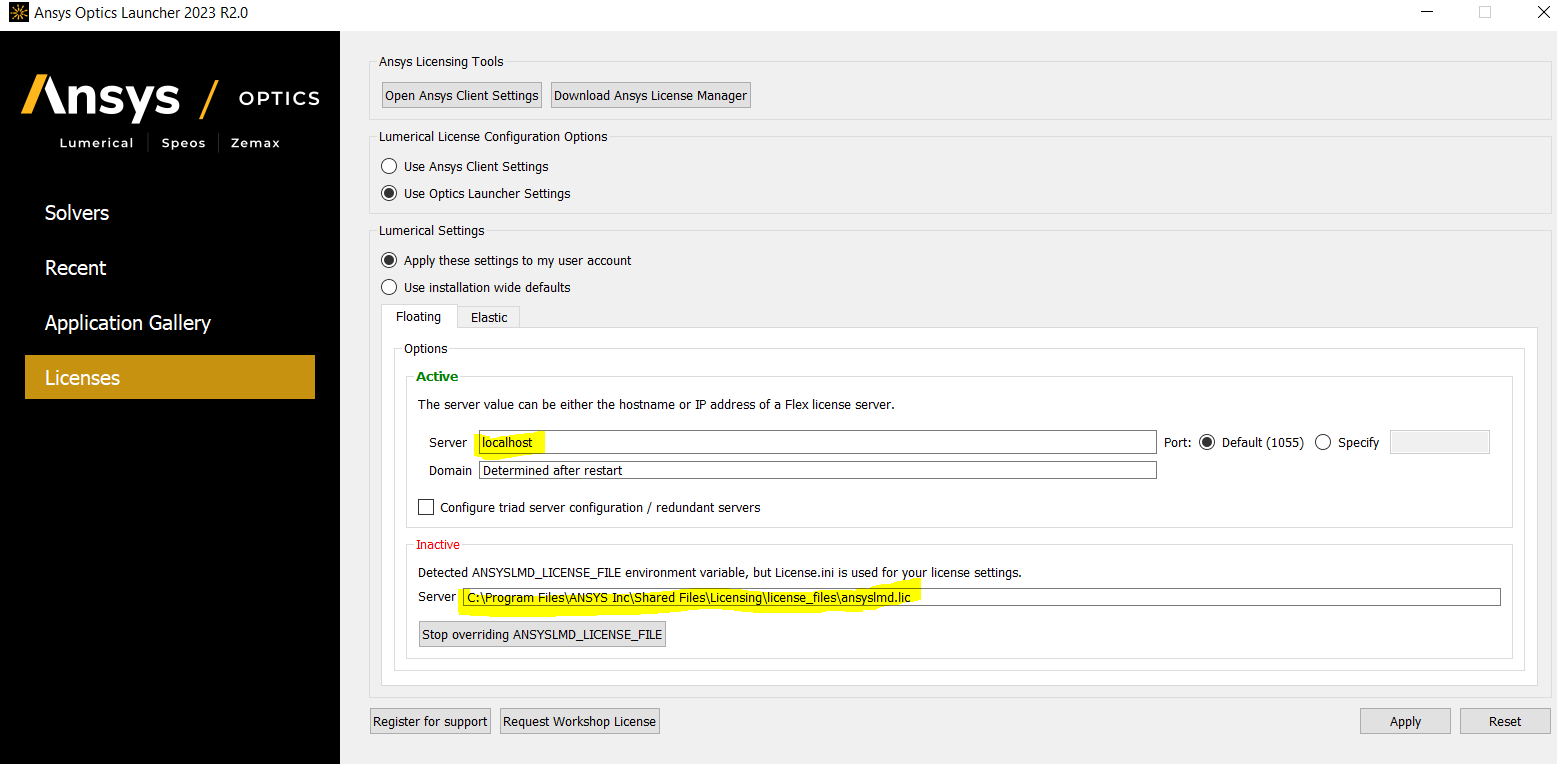Click Stop overriding ANSYSLMD_LICENSE_FILE button
The image size is (1557, 764).
coord(542,634)
